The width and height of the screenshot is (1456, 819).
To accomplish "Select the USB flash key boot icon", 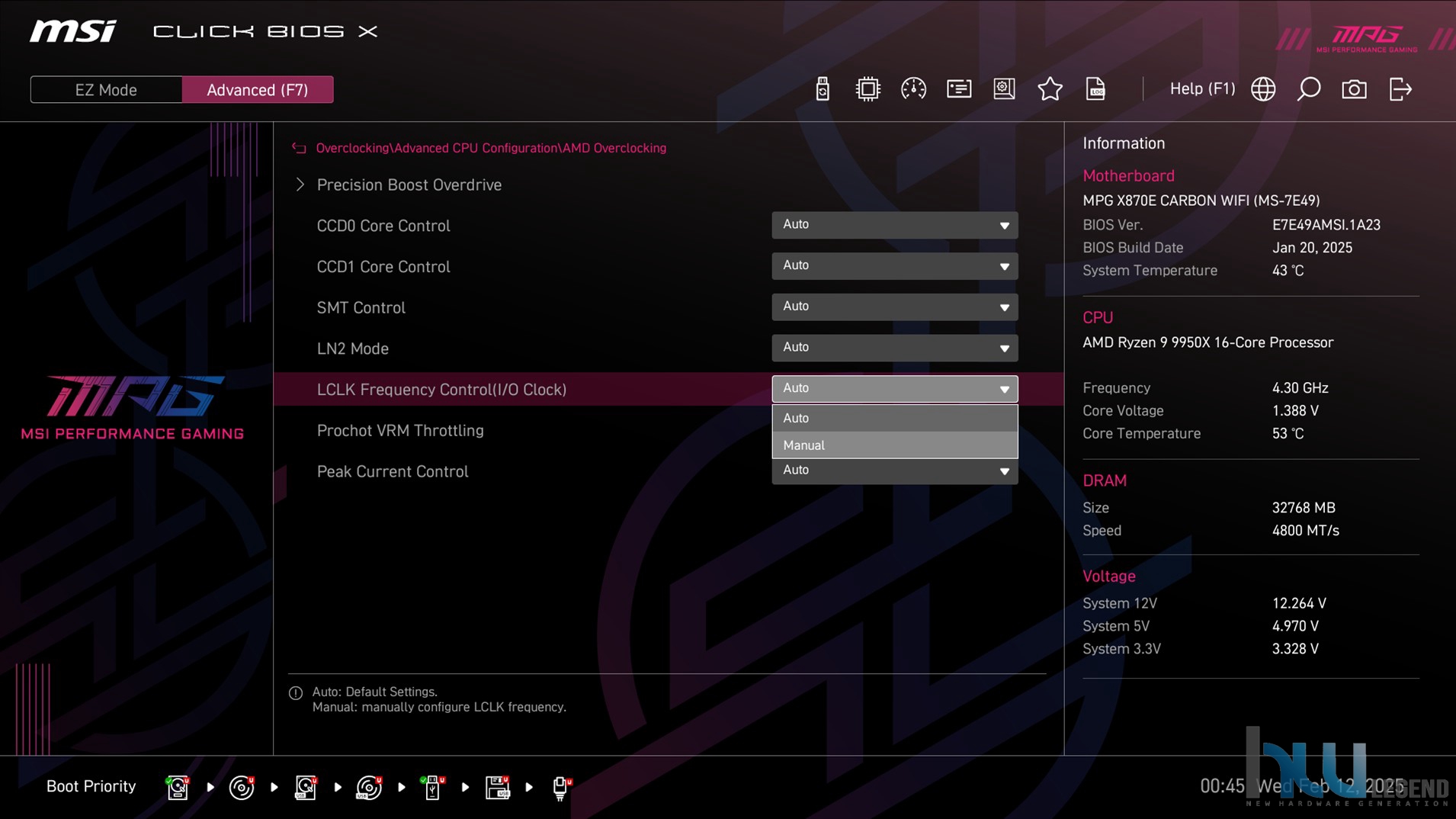I will (432, 787).
